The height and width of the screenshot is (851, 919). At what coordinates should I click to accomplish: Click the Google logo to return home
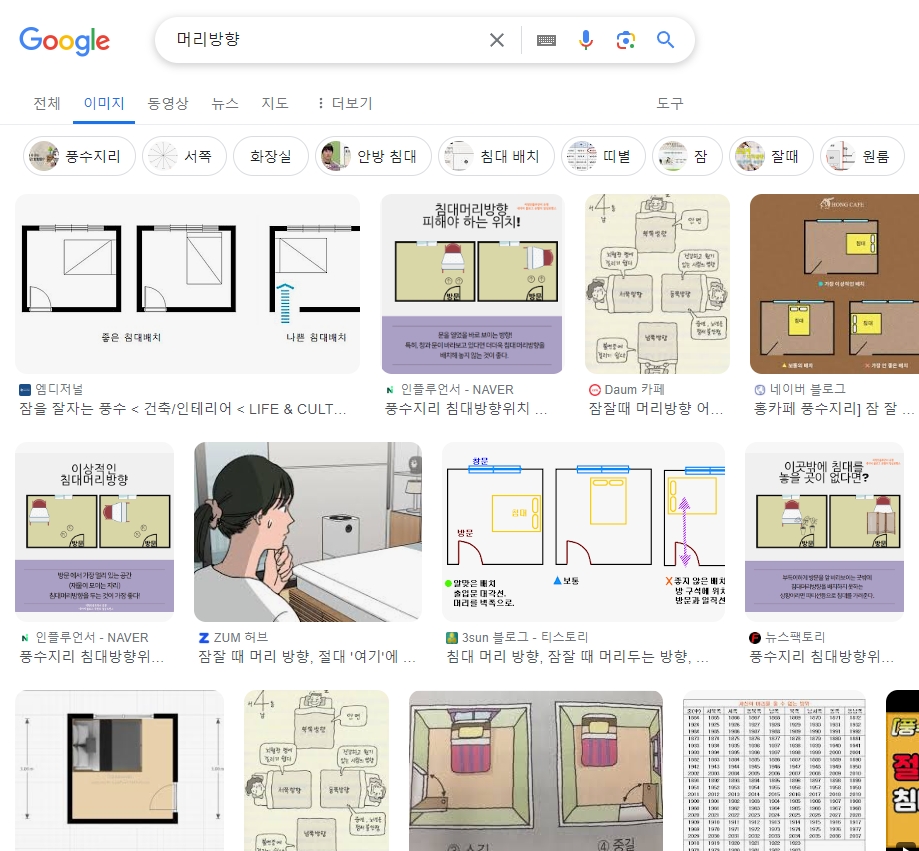pyautogui.click(x=64, y=42)
